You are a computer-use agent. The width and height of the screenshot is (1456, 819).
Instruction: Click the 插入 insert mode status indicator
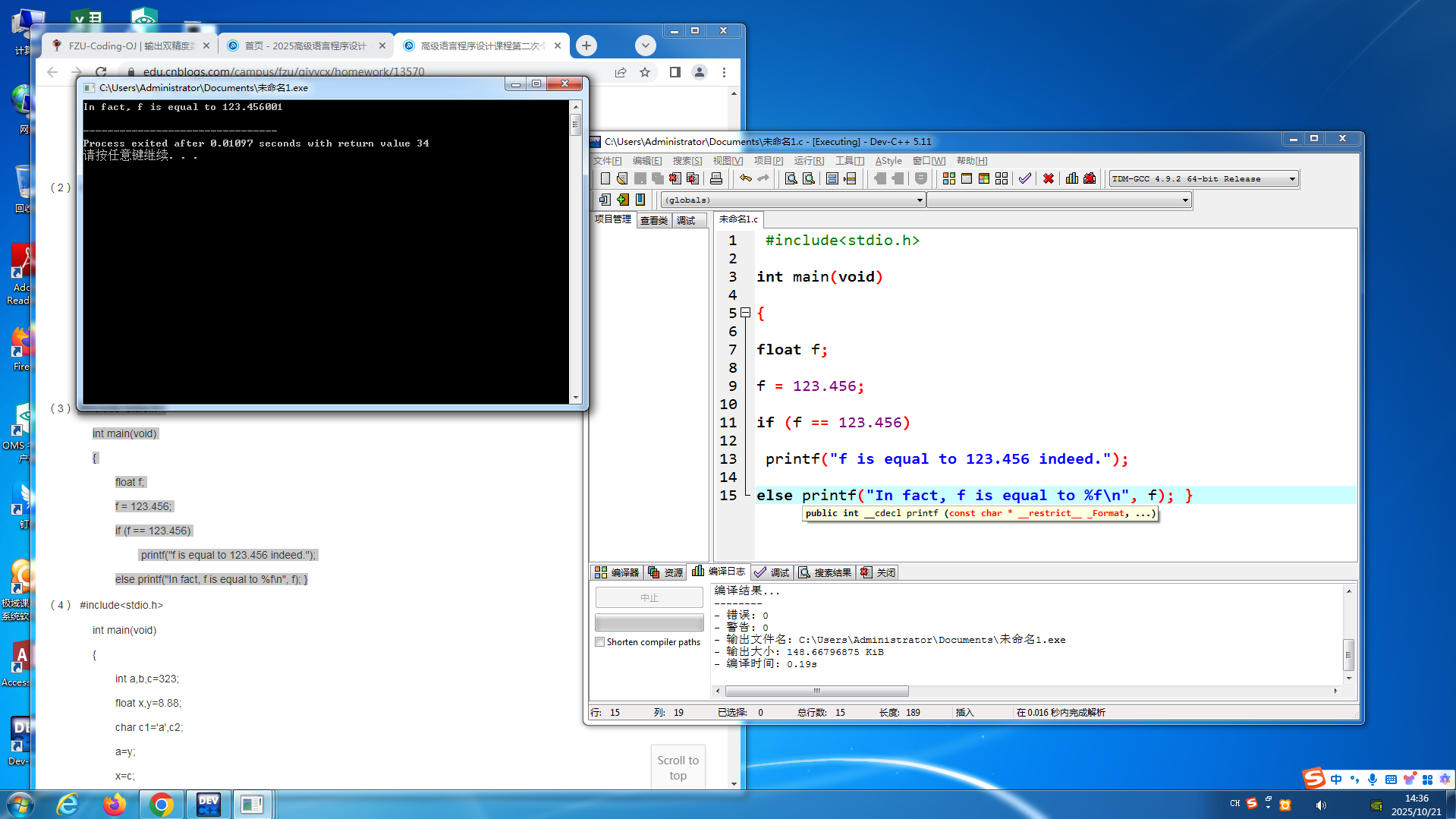pyautogui.click(x=964, y=713)
